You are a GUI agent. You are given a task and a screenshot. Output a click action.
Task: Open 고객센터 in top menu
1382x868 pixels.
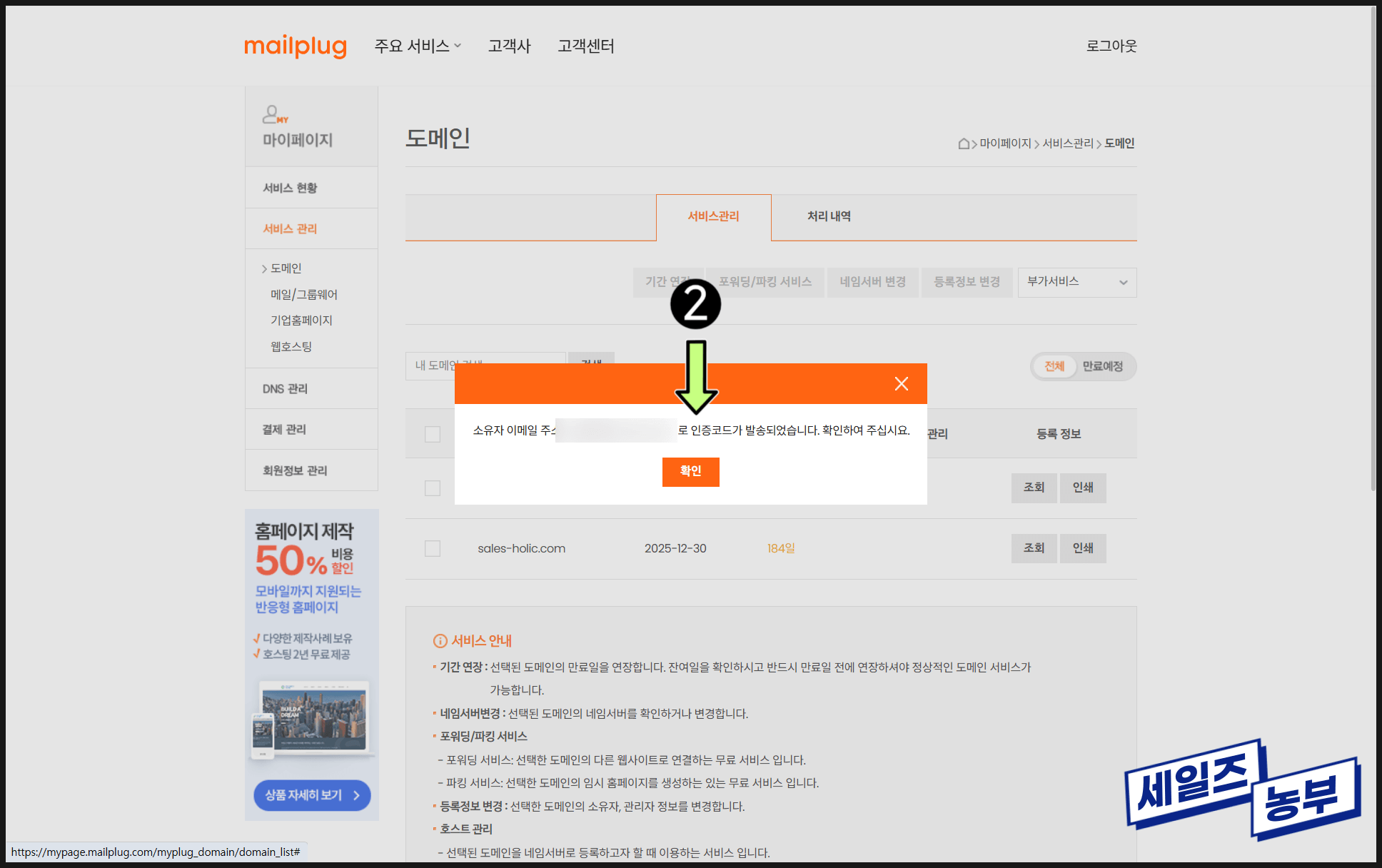[x=585, y=46]
